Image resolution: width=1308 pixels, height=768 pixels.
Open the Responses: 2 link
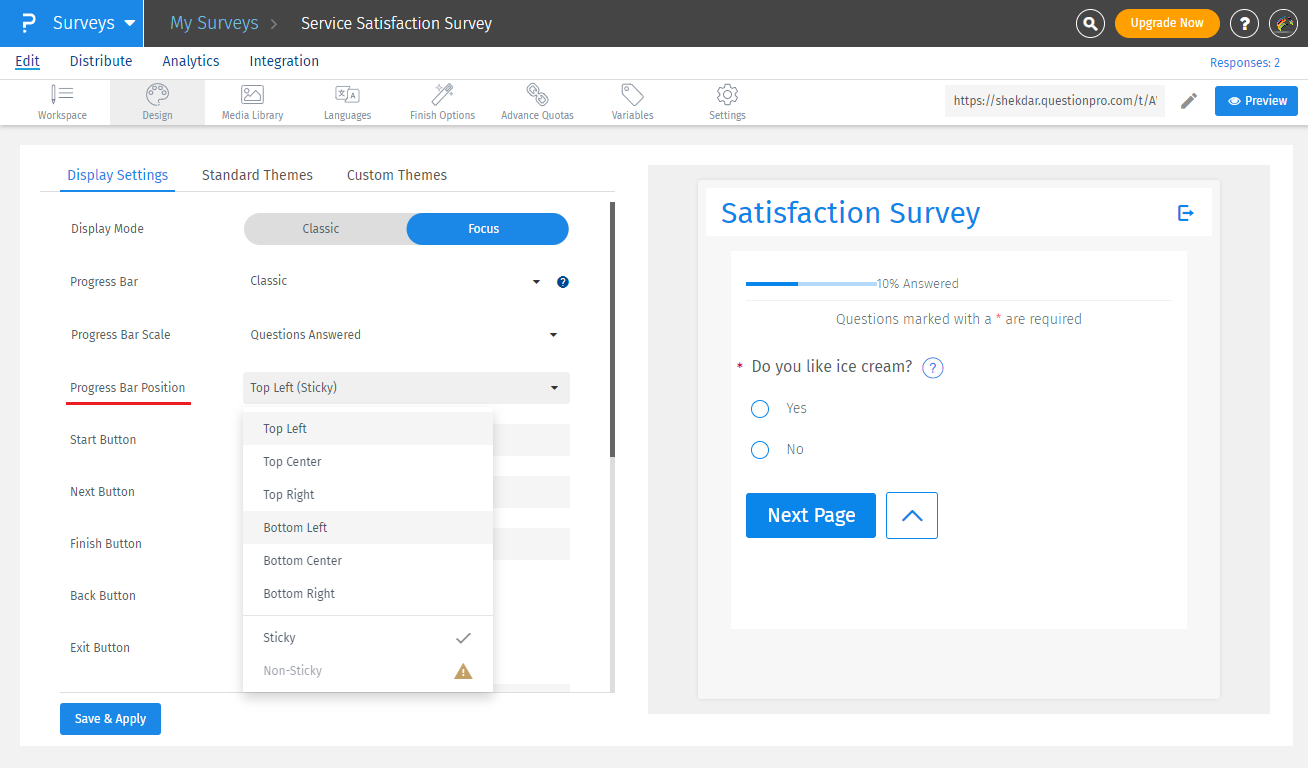coord(1244,62)
